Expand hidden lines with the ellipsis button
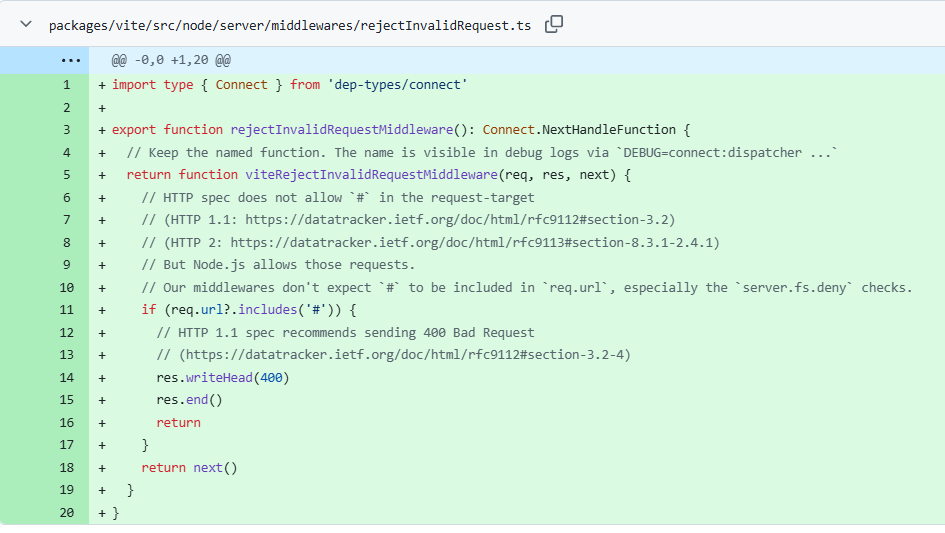The height and width of the screenshot is (533, 945). 71,60
